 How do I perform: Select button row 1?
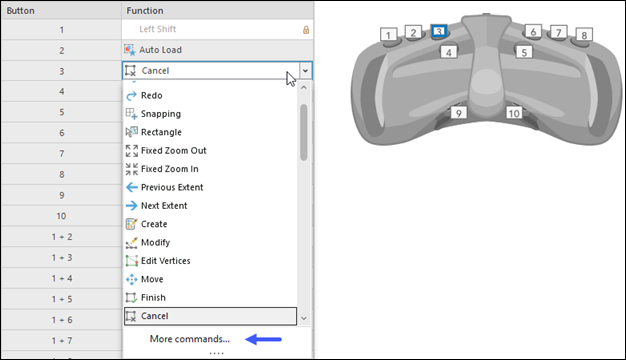[61, 30]
